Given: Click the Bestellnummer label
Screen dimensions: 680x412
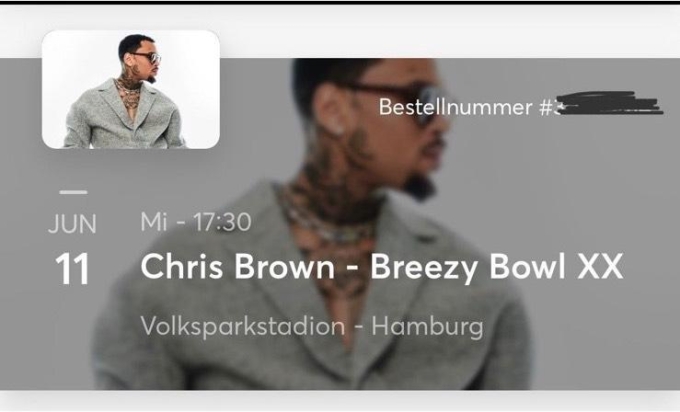Looking at the screenshot, I should point(455,107).
